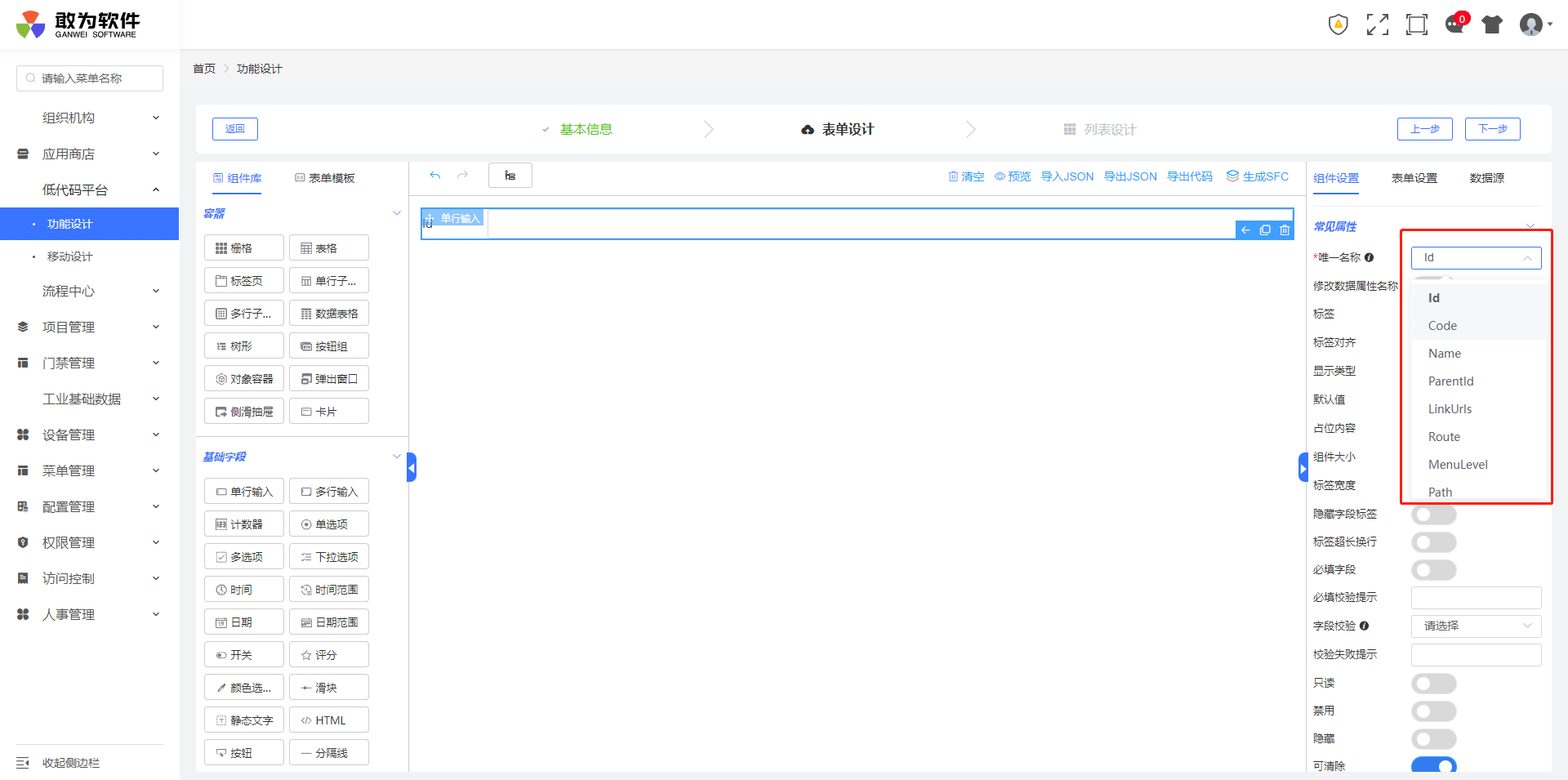
Task: Switch to the 表单模板 tab
Action: pyautogui.click(x=325, y=178)
